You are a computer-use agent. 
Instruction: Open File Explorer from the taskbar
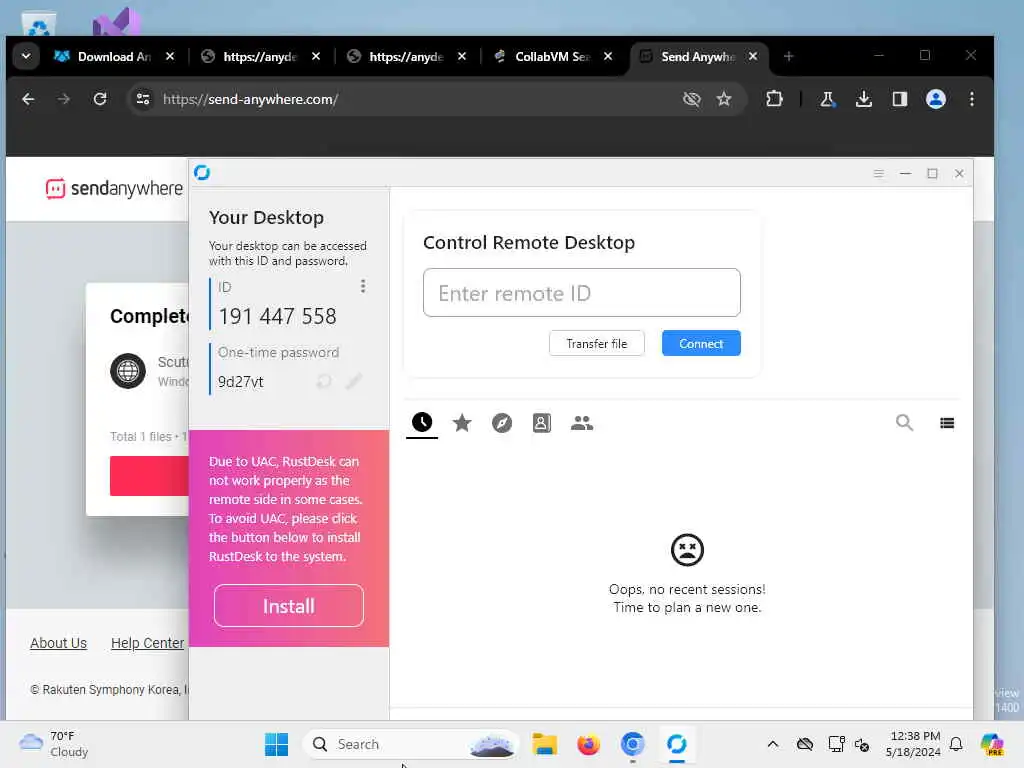544,744
